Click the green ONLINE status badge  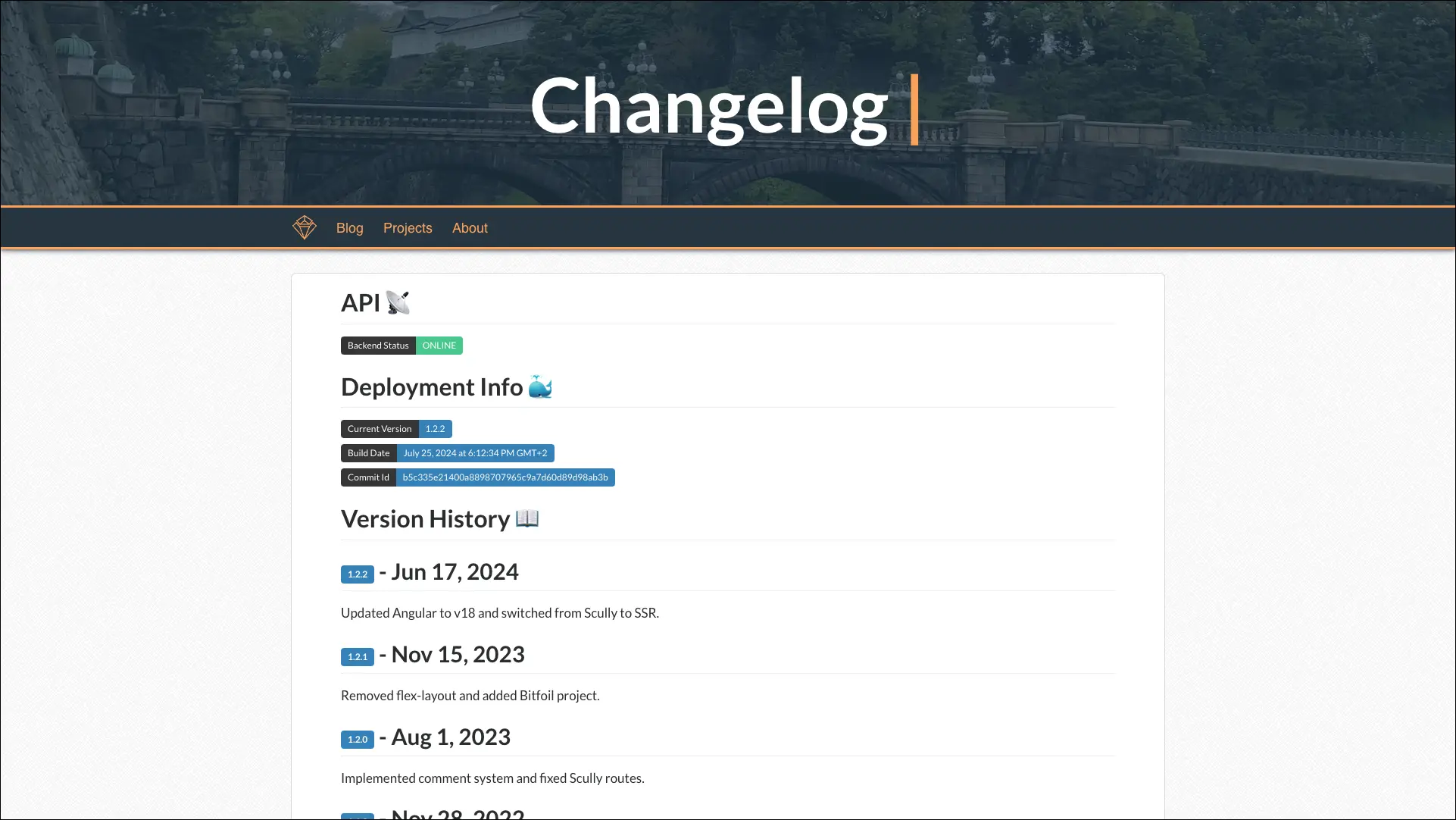[x=439, y=346]
